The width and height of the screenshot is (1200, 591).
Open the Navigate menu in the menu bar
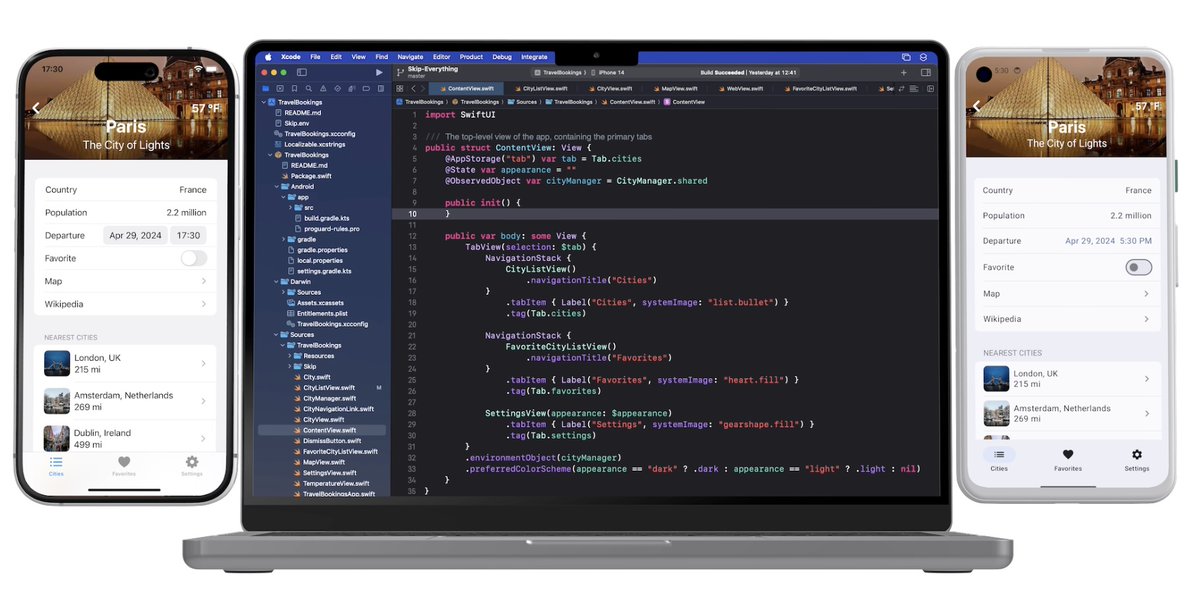pyautogui.click(x=410, y=57)
